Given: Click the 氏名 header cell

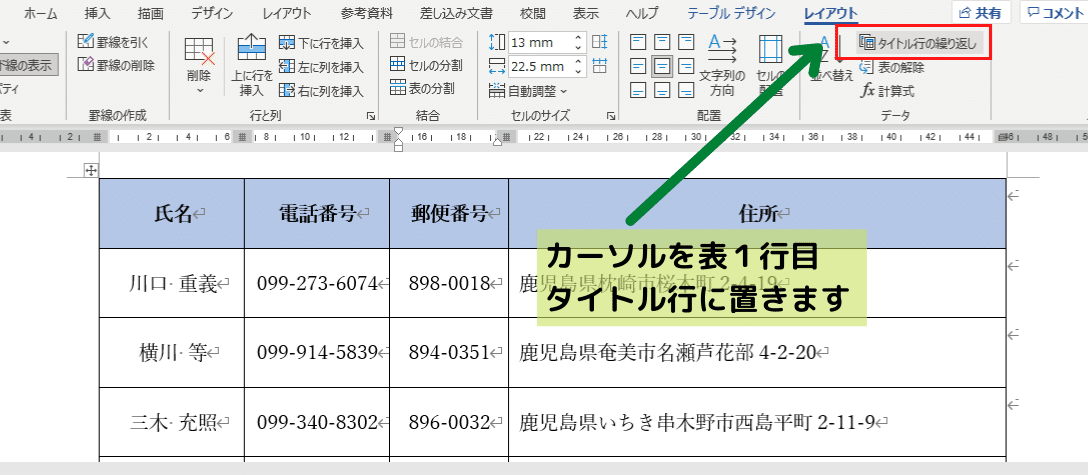Looking at the screenshot, I should click(171, 214).
